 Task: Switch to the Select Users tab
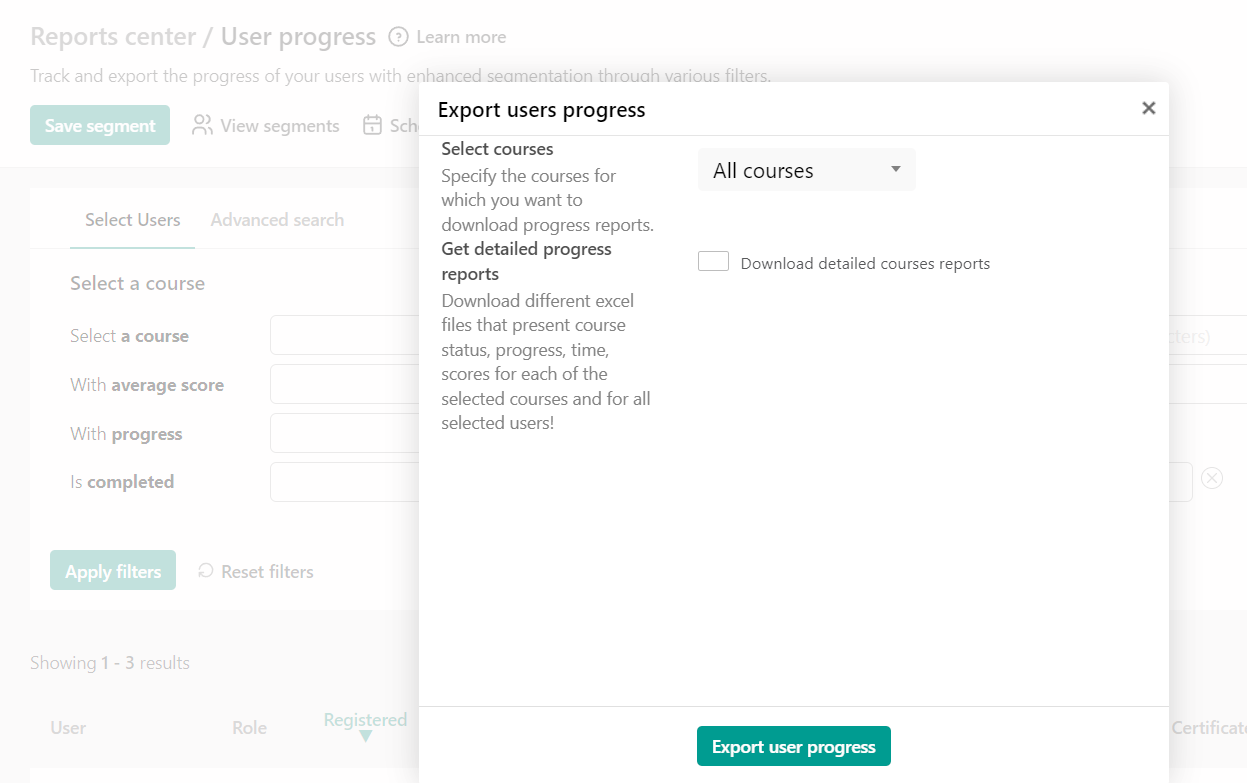click(x=132, y=219)
